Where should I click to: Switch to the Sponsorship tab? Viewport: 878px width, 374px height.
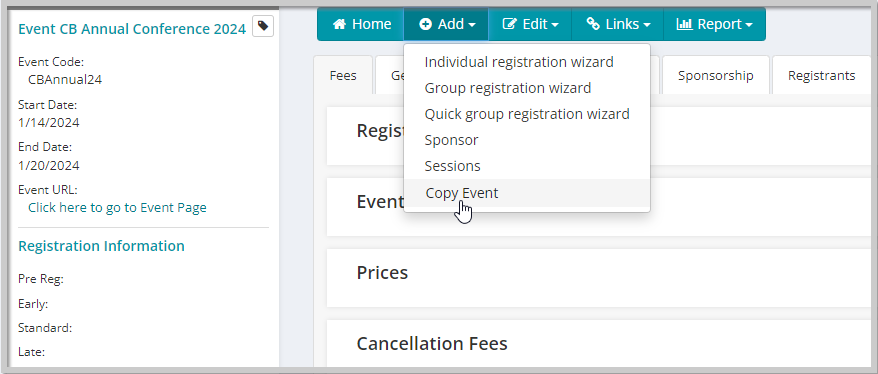pos(715,75)
